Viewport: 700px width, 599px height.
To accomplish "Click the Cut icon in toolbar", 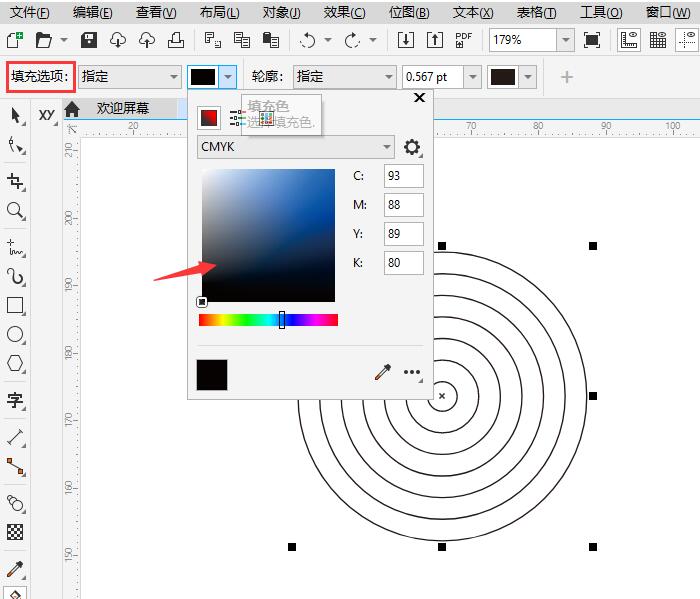I will [x=212, y=40].
